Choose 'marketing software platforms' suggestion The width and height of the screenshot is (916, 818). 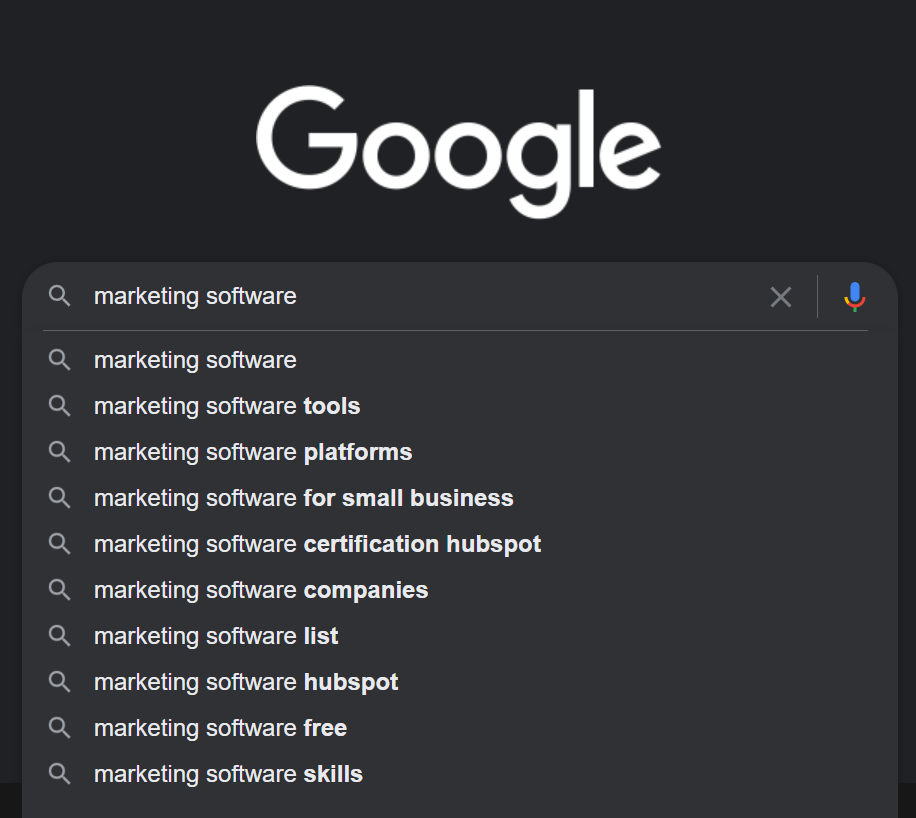[460, 452]
